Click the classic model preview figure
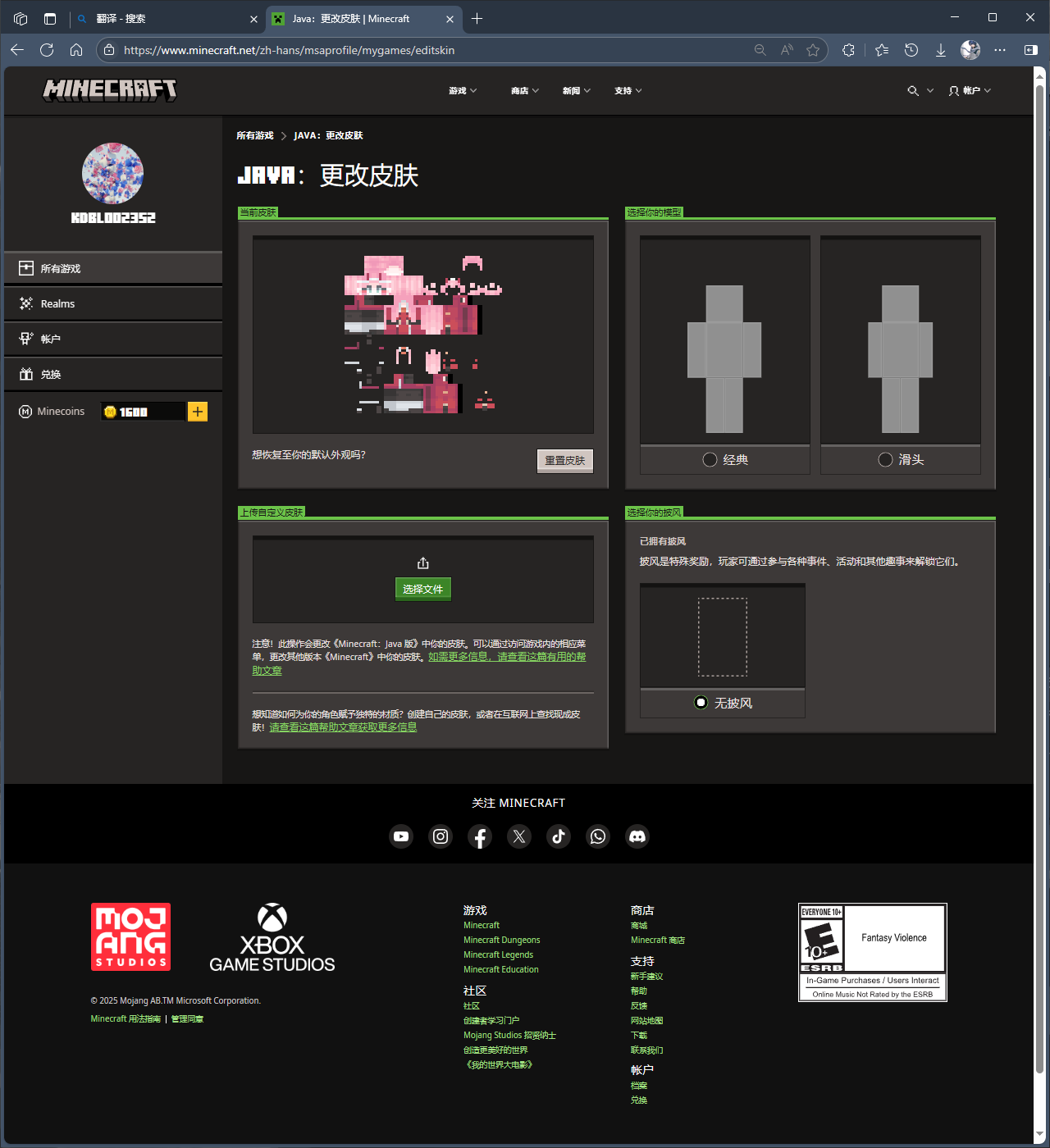 (x=724, y=358)
